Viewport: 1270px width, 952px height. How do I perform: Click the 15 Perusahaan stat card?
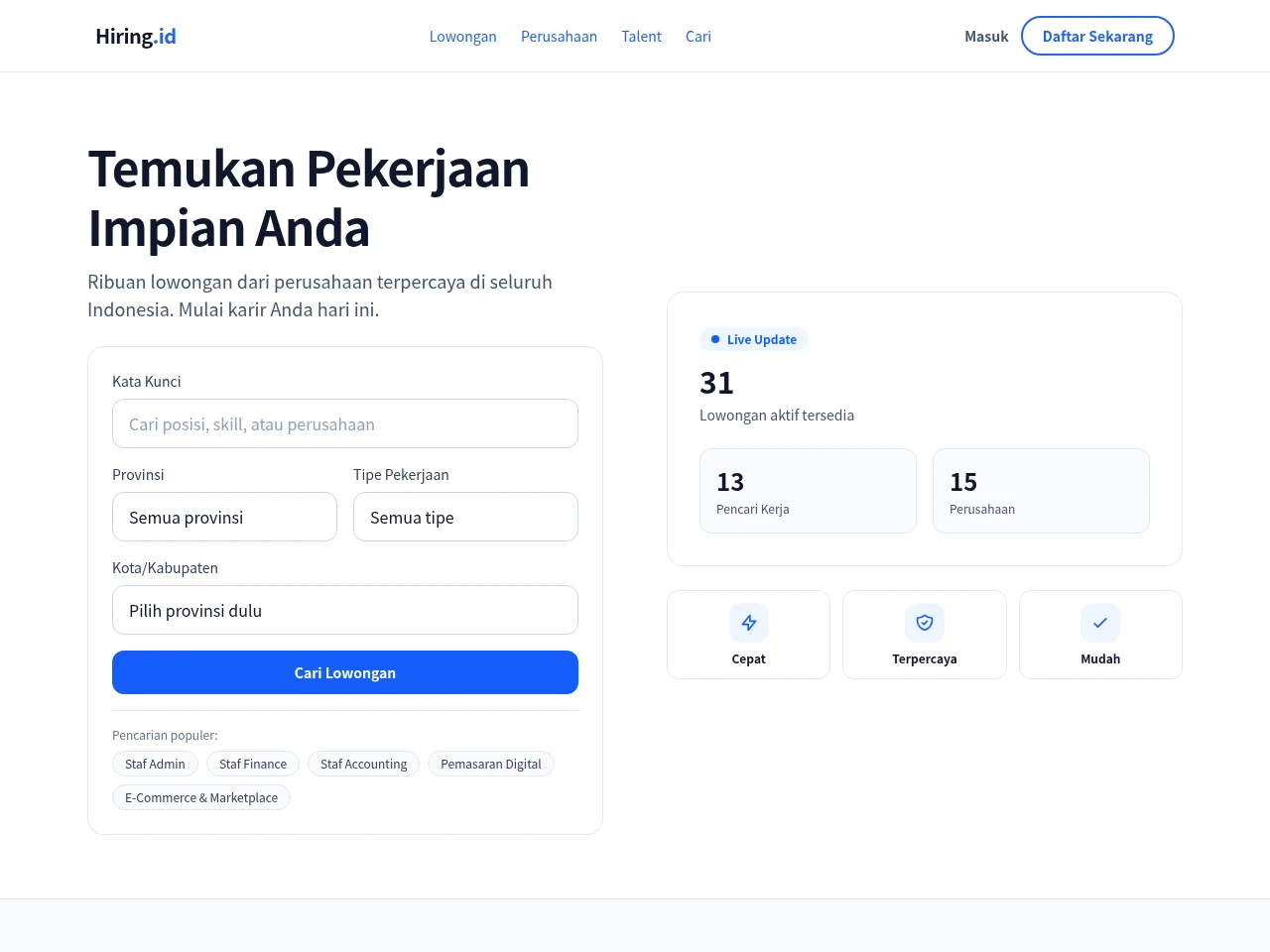click(x=1041, y=491)
